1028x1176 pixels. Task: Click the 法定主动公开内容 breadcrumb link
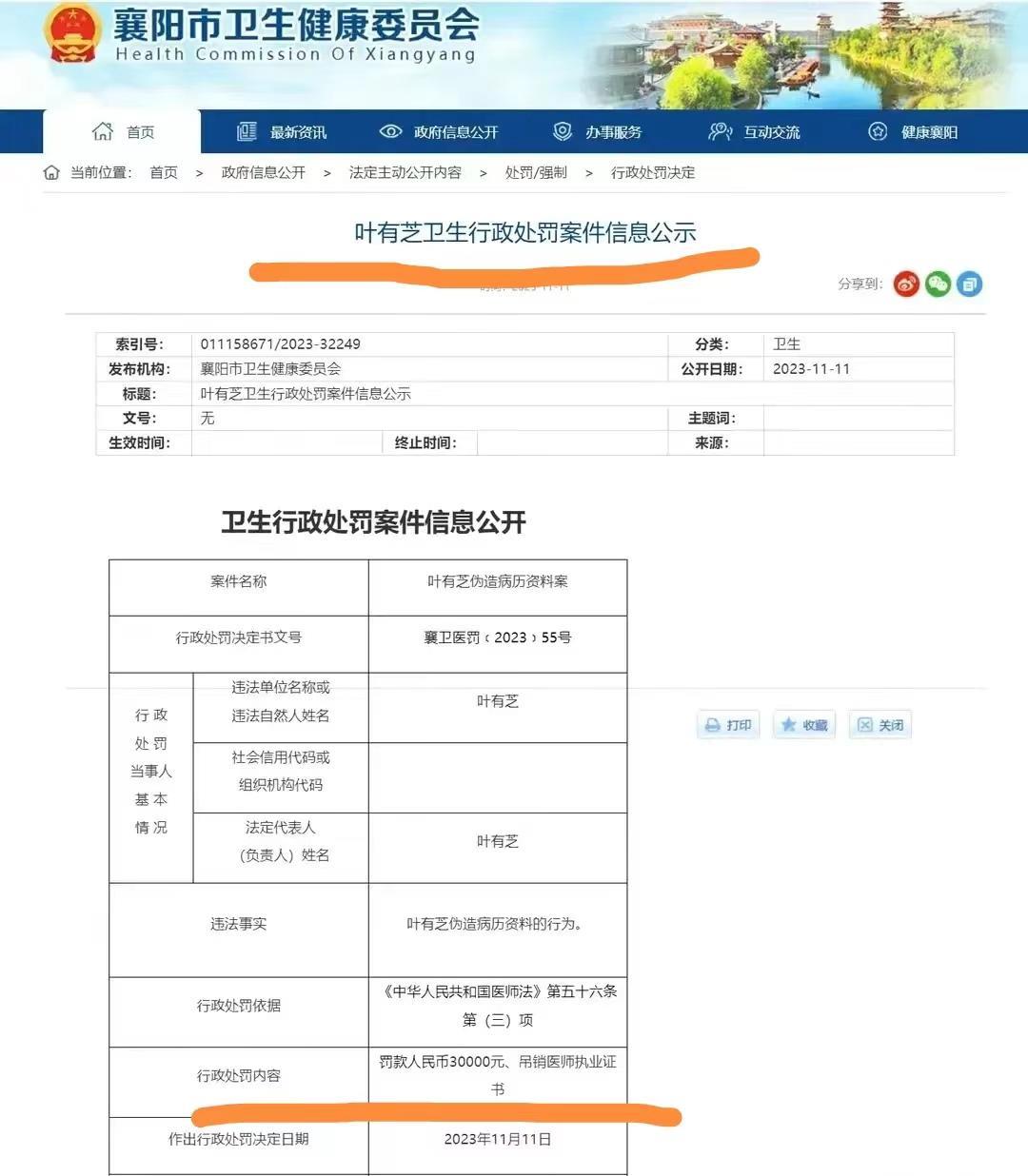click(404, 172)
